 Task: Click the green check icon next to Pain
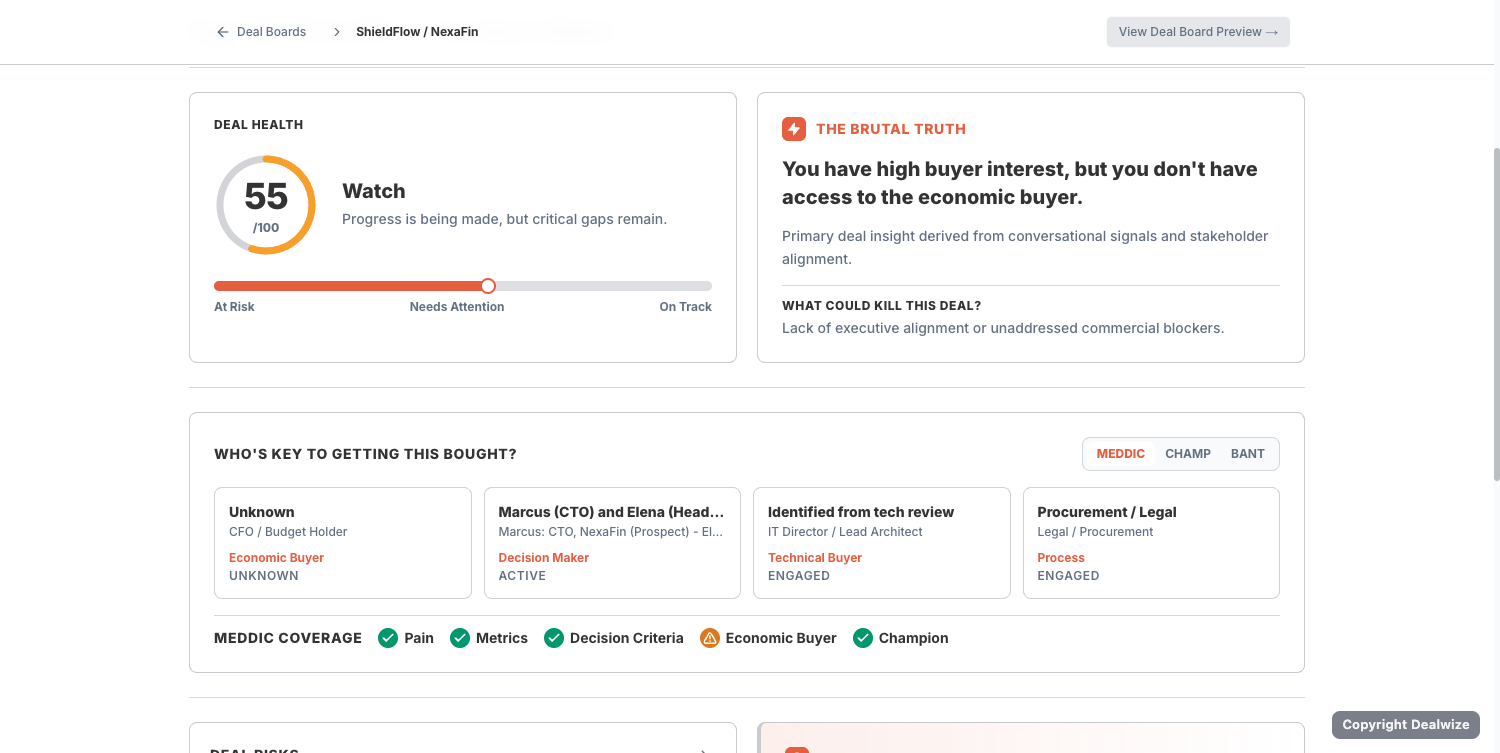click(388, 638)
